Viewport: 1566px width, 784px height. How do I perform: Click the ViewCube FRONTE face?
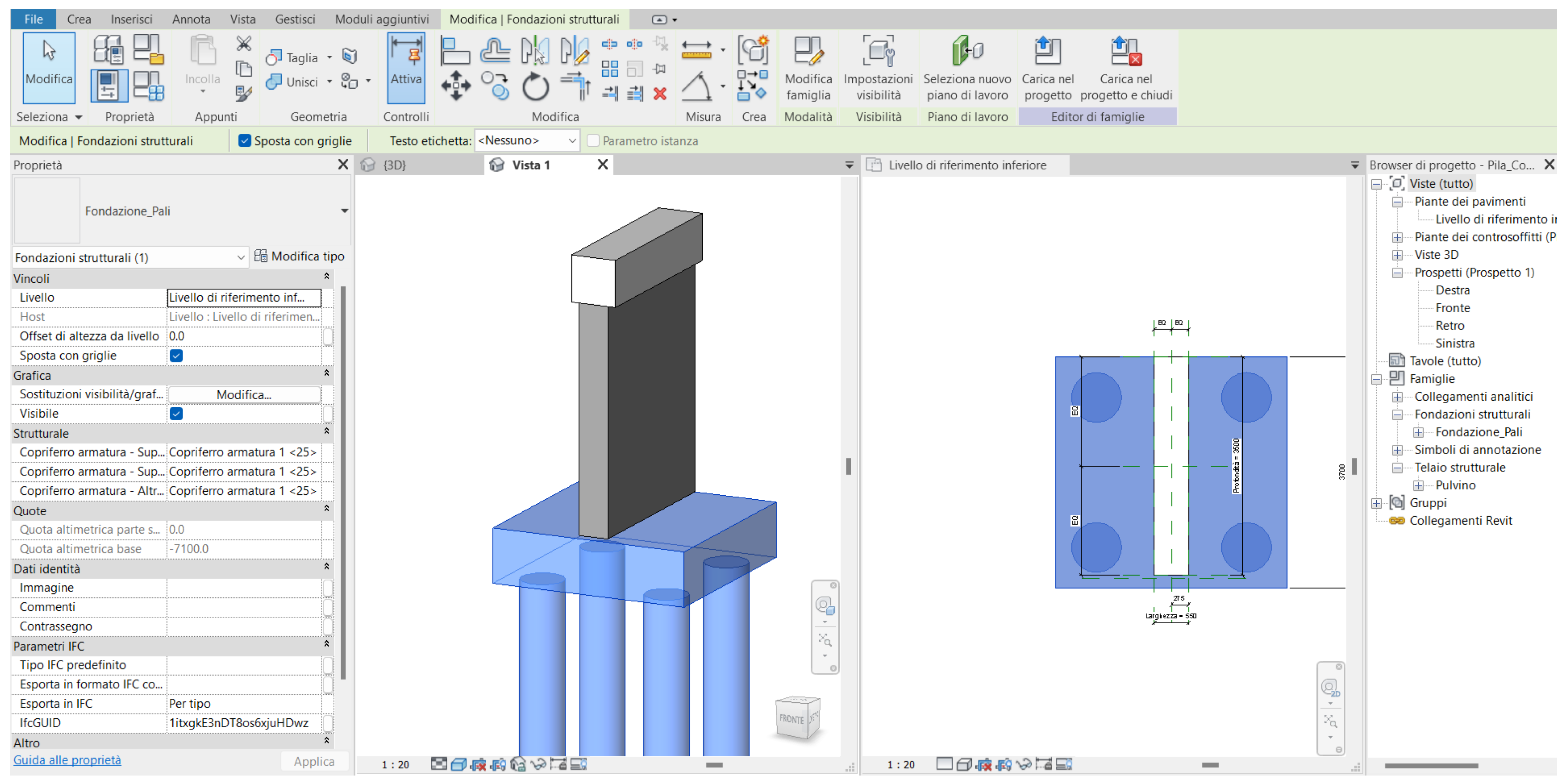coord(791,719)
